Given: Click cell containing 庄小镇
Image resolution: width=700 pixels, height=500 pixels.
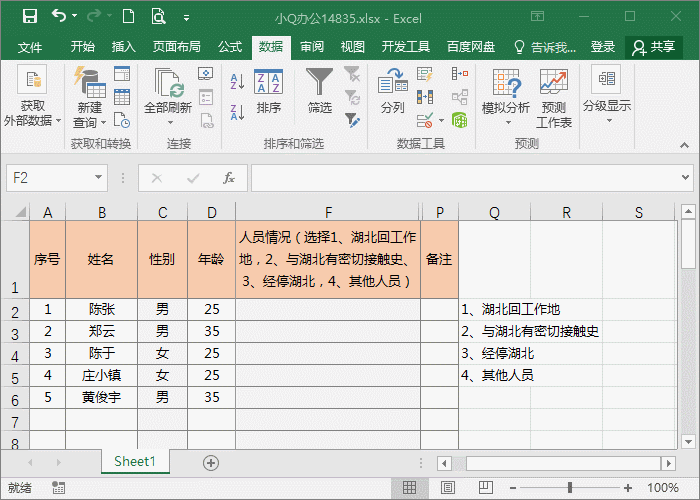Looking at the screenshot, I should tap(101, 375).
